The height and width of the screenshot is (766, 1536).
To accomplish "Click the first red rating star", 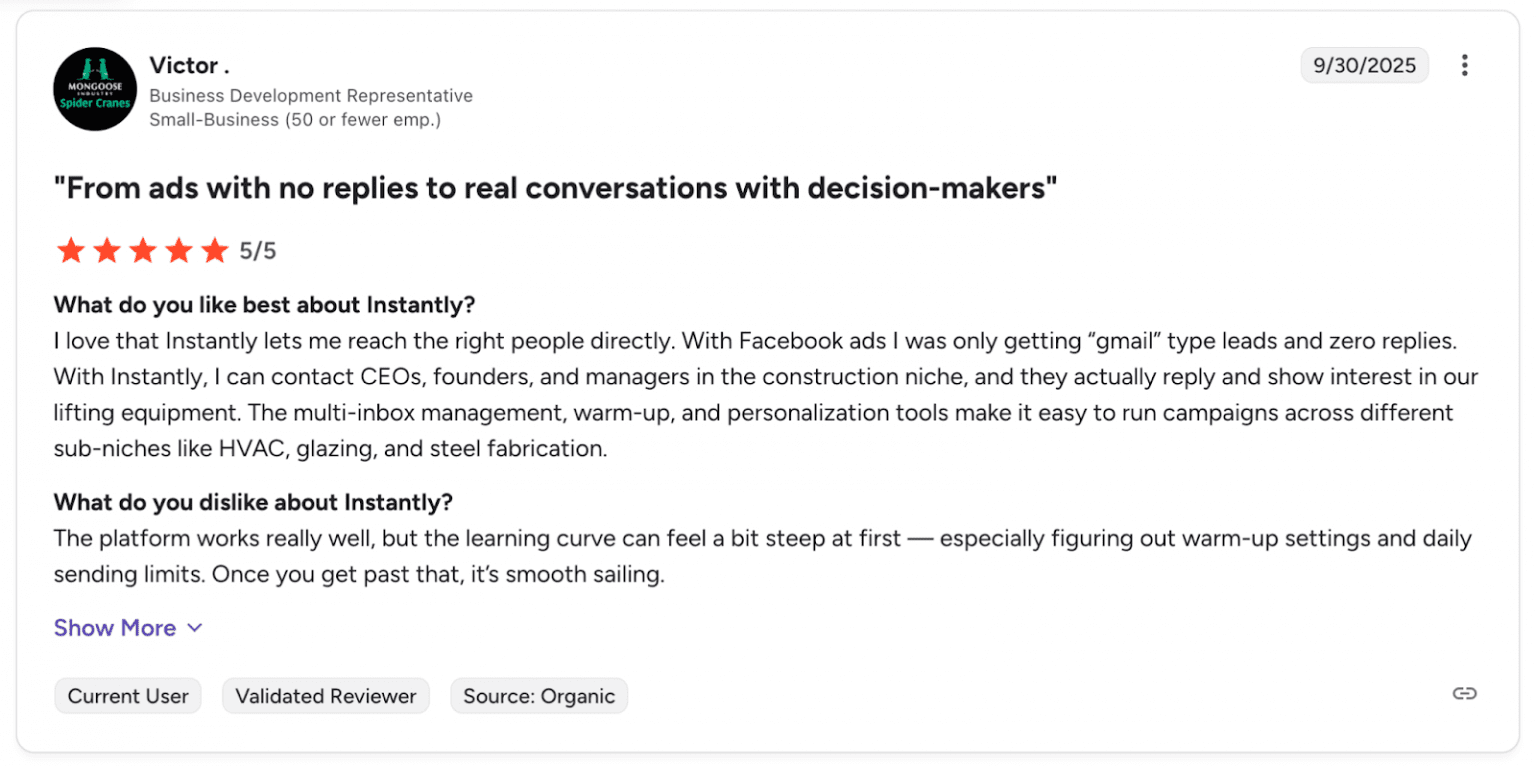I will click(70, 250).
